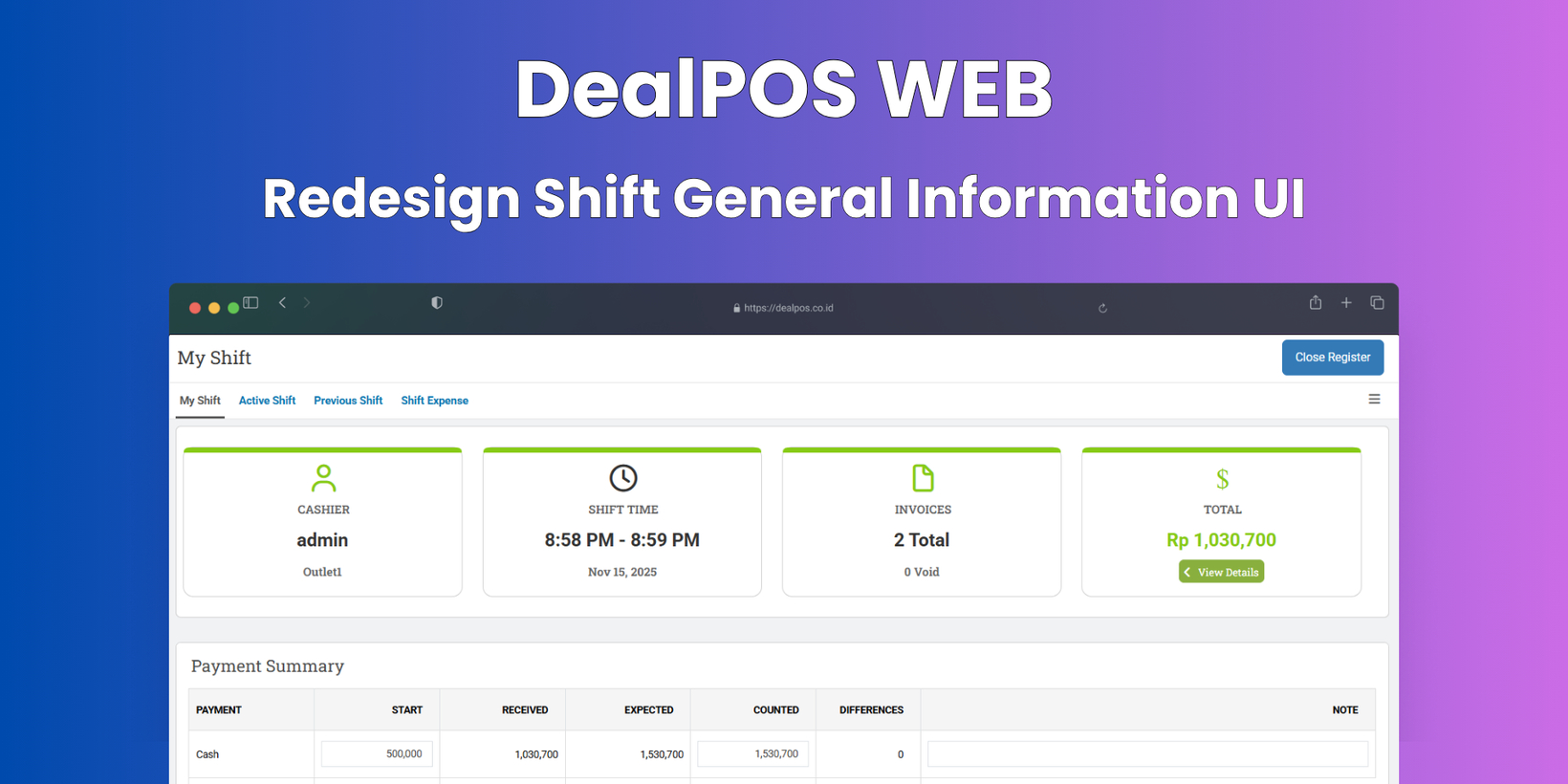
Task: Click the RECEIVED column header
Action: tap(525, 710)
